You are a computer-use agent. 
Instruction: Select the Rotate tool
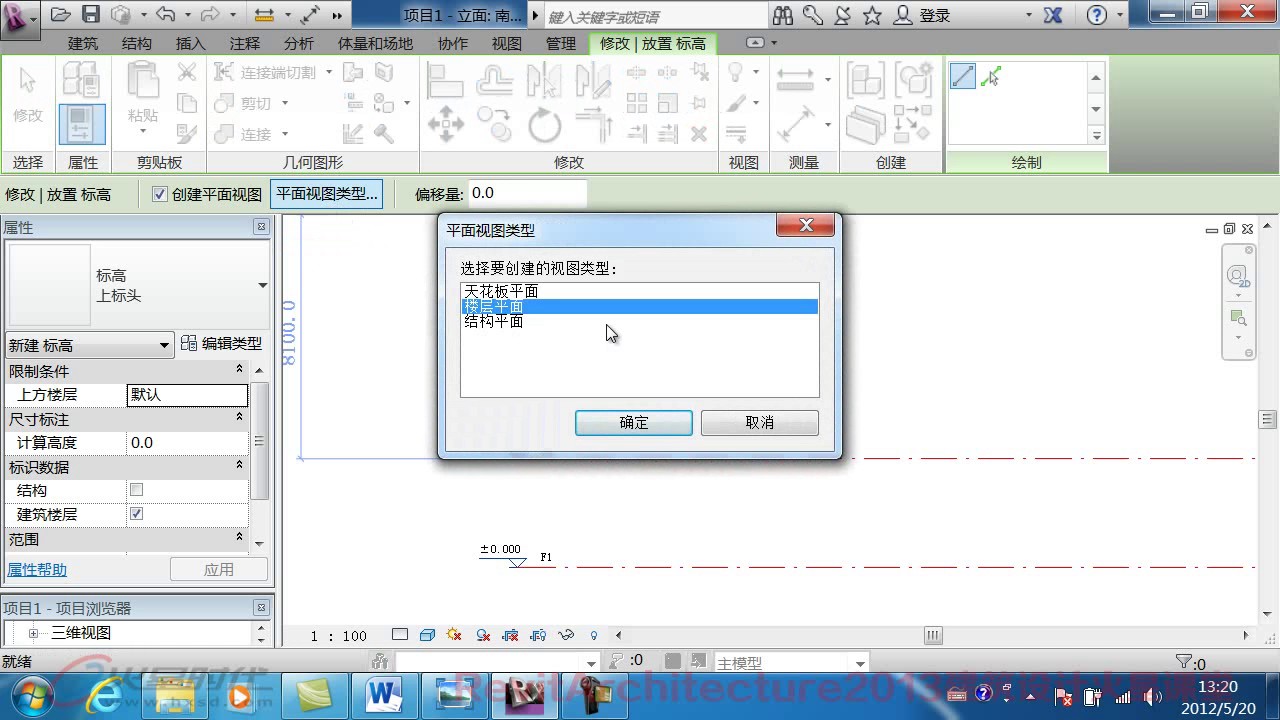pyautogui.click(x=545, y=125)
